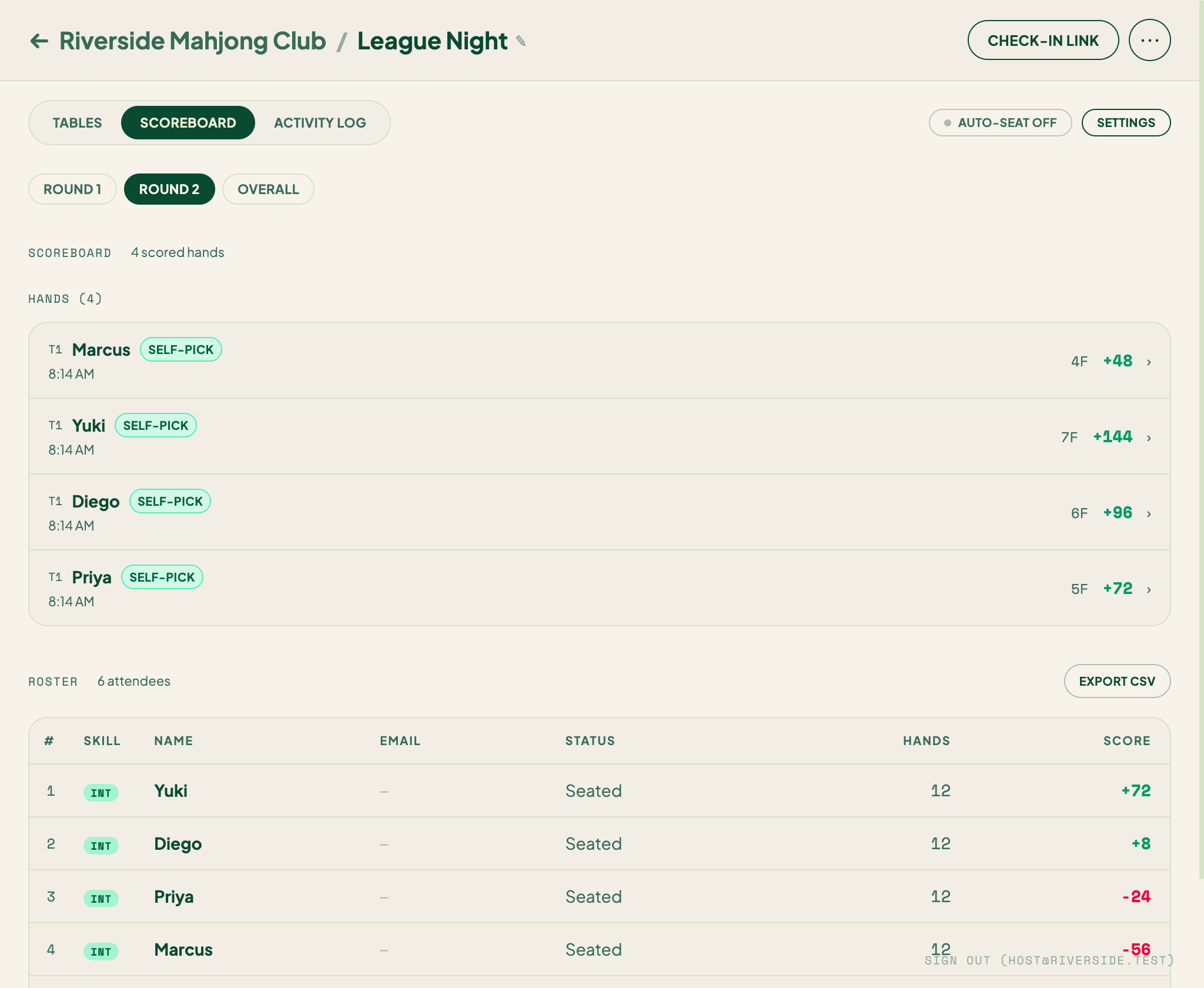Image resolution: width=1204 pixels, height=988 pixels.
Task: Show Round 1 scores
Action: pyautogui.click(x=72, y=189)
